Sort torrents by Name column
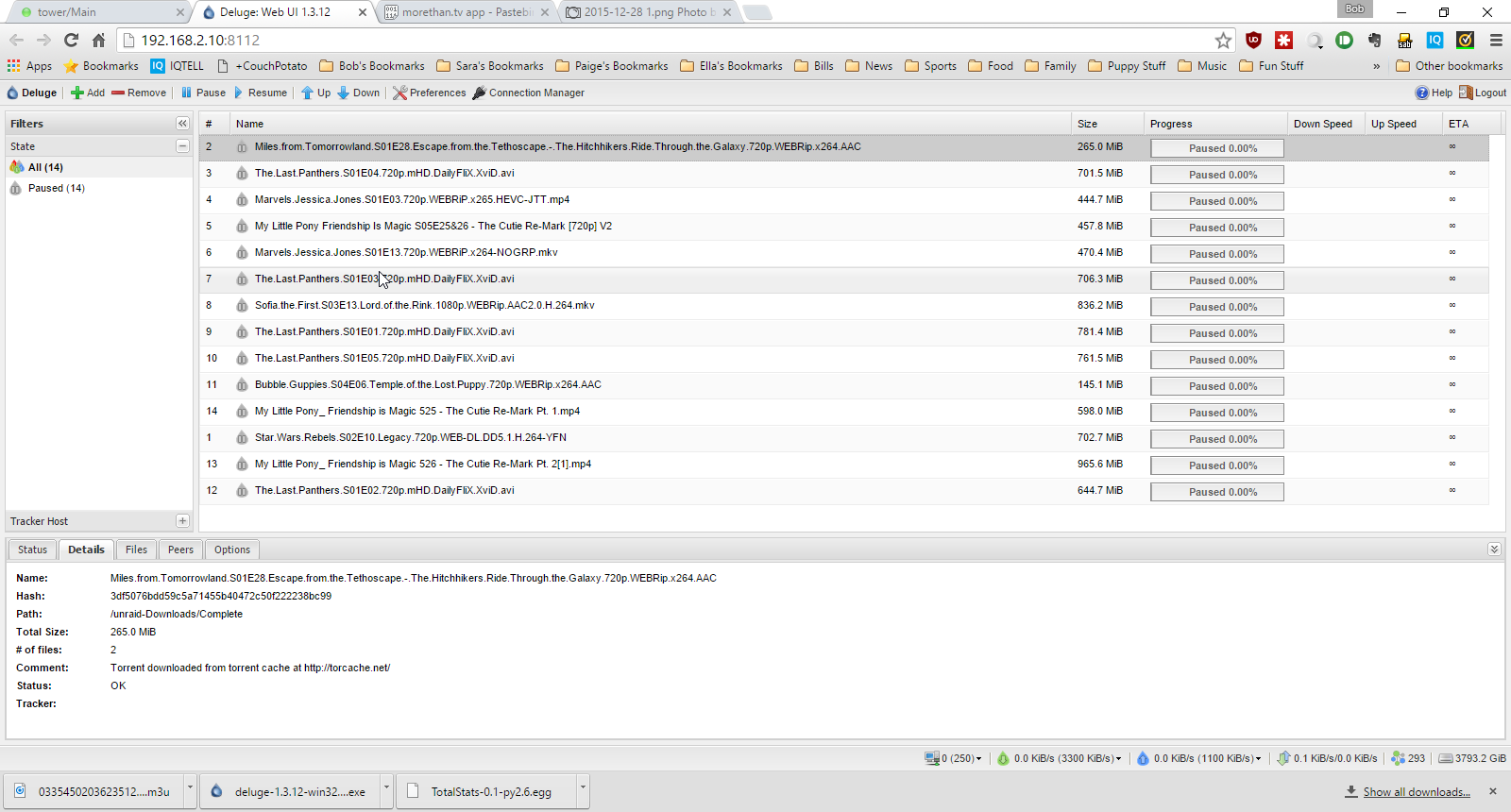Image resolution: width=1511 pixels, height=812 pixels. pos(650,124)
